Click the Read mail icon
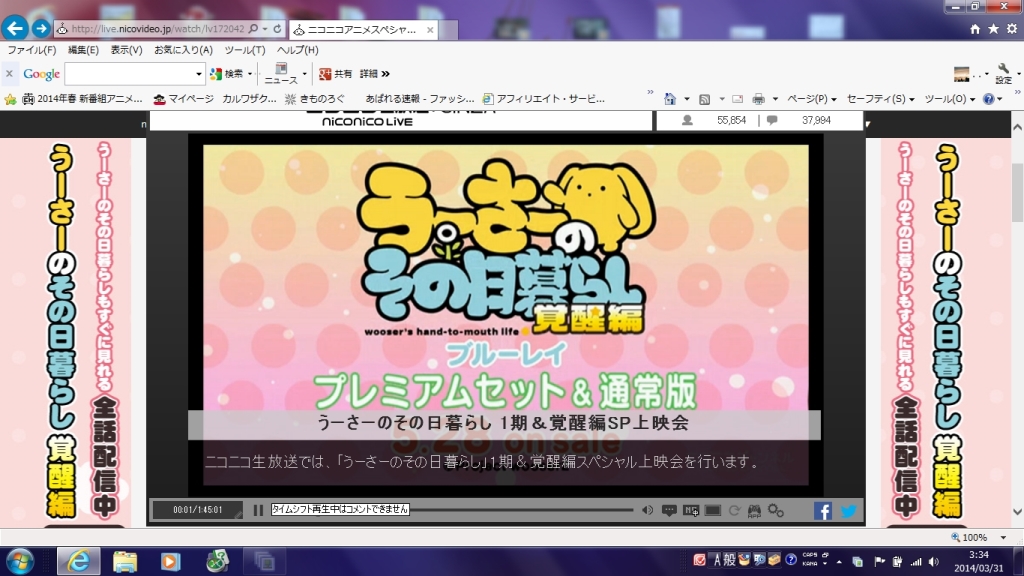 point(737,99)
